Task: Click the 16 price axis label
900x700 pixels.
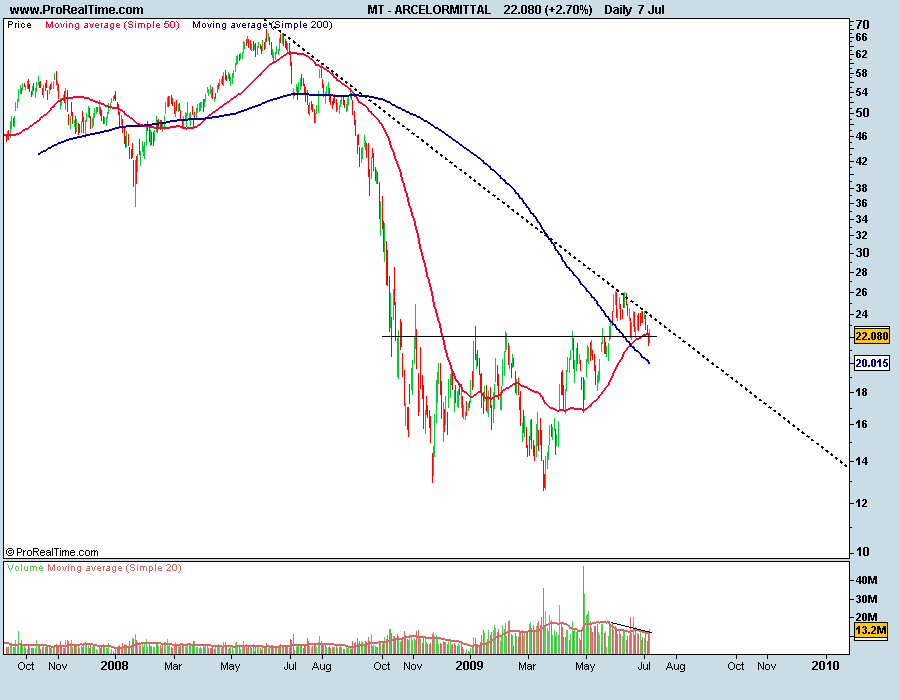Action: 862,425
